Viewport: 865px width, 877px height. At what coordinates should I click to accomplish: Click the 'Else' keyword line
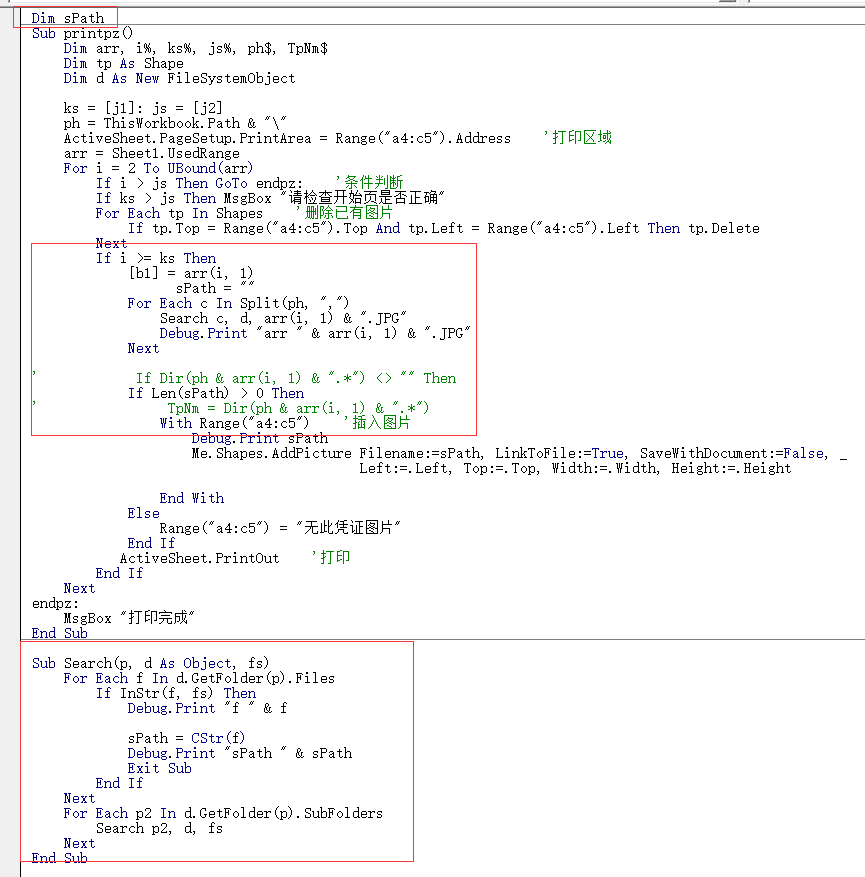(x=143, y=513)
